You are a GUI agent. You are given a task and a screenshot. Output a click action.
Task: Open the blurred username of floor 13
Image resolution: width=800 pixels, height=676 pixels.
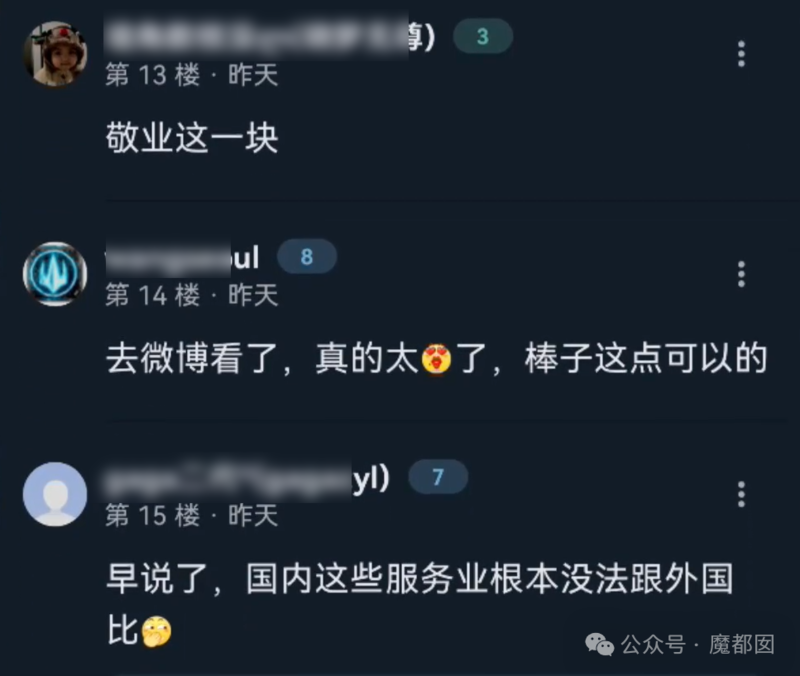pyautogui.click(x=270, y=37)
